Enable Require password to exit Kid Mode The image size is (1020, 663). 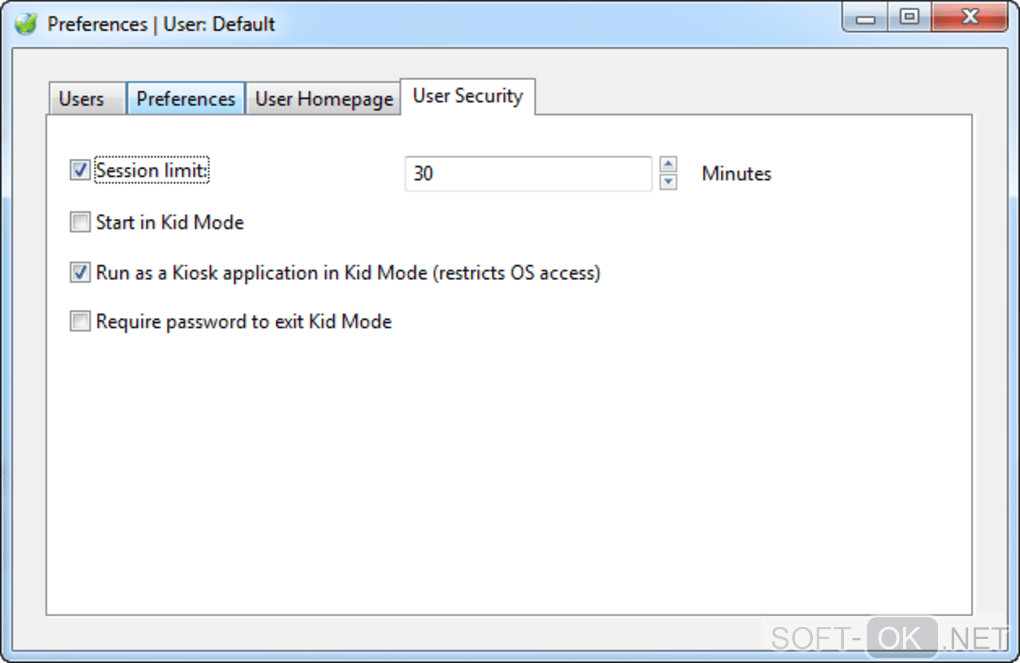point(80,322)
